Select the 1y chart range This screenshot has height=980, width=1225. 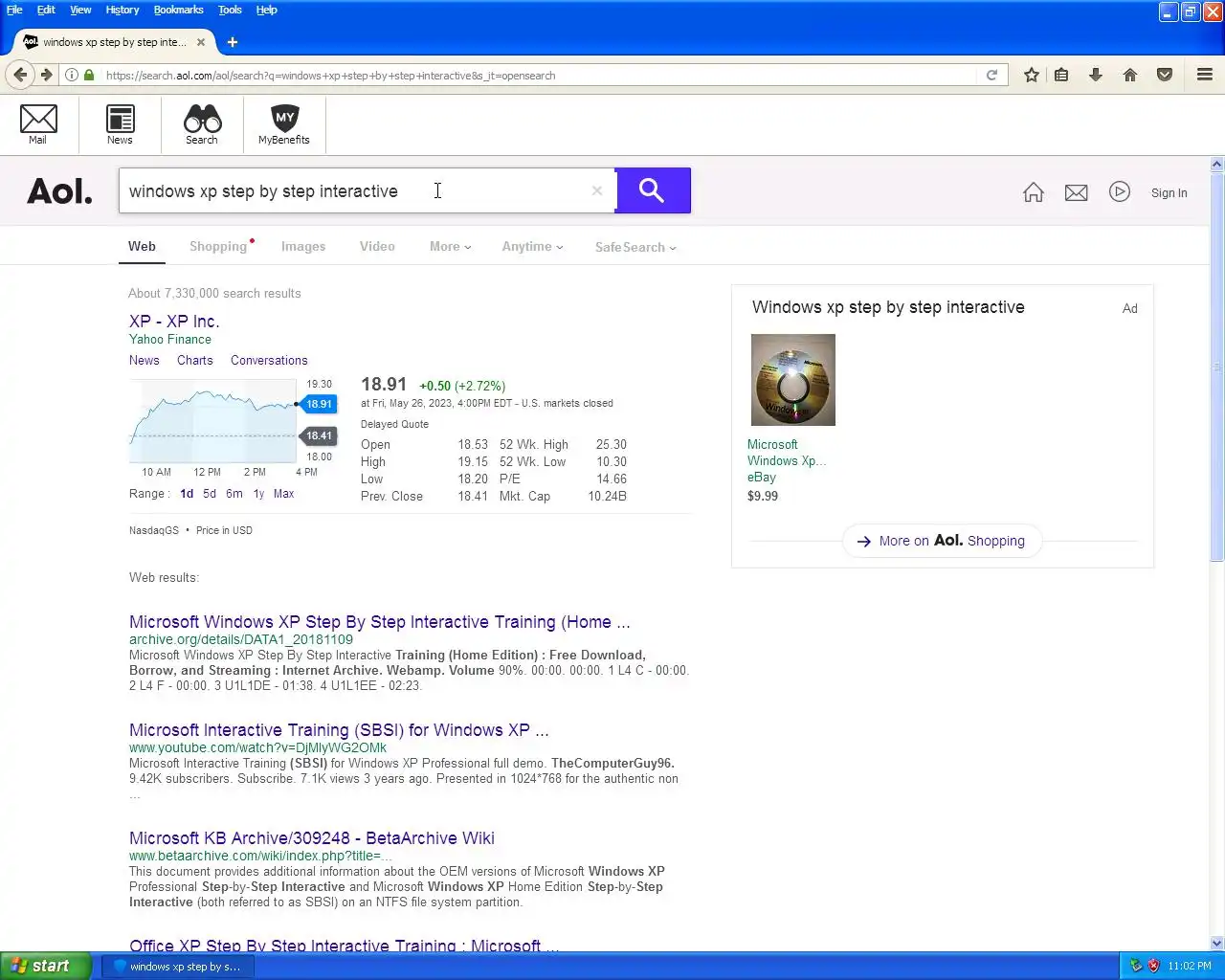(258, 494)
